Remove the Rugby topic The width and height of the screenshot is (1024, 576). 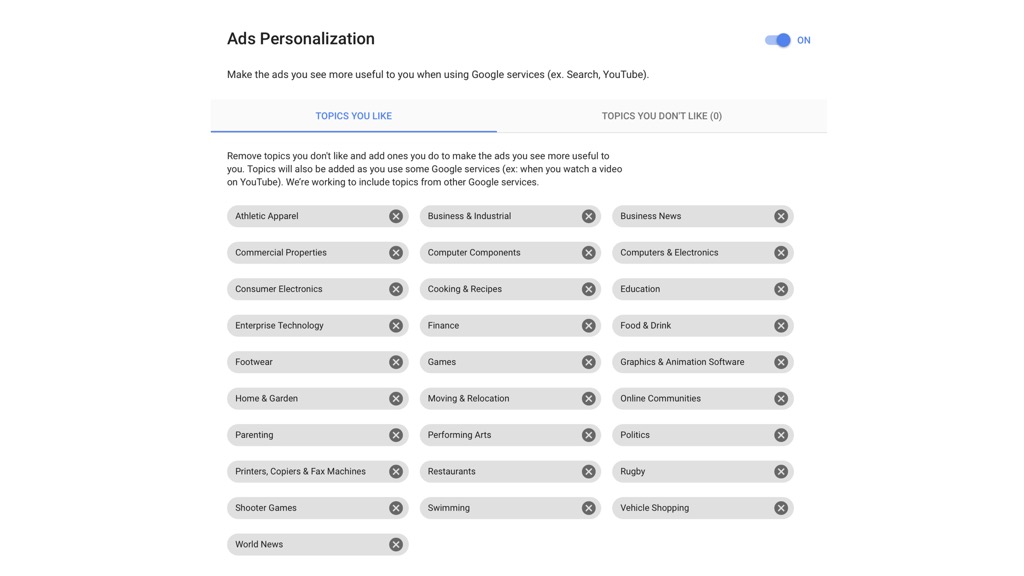(x=781, y=472)
